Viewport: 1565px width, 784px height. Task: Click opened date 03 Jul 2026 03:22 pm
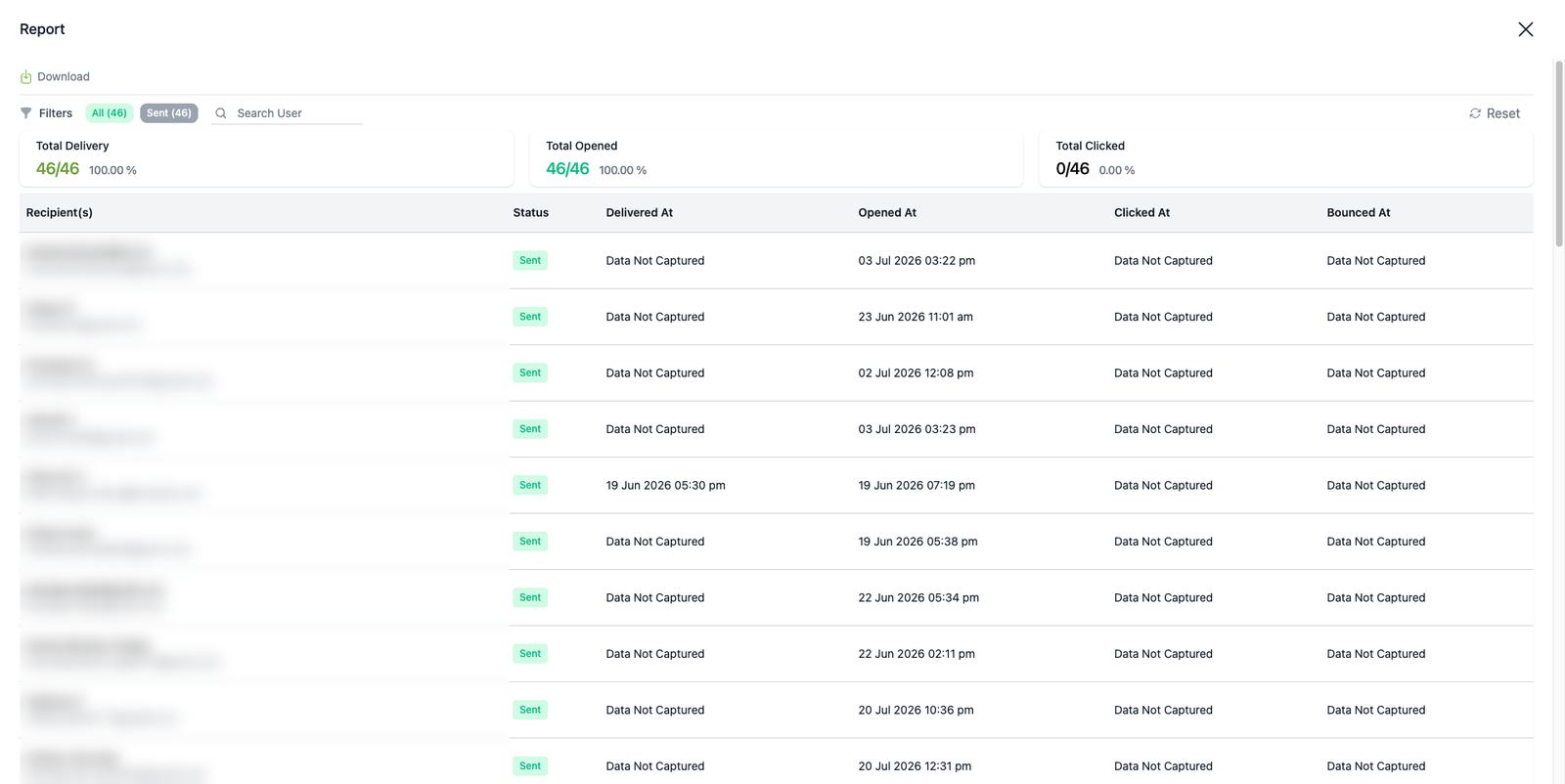point(917,261)
